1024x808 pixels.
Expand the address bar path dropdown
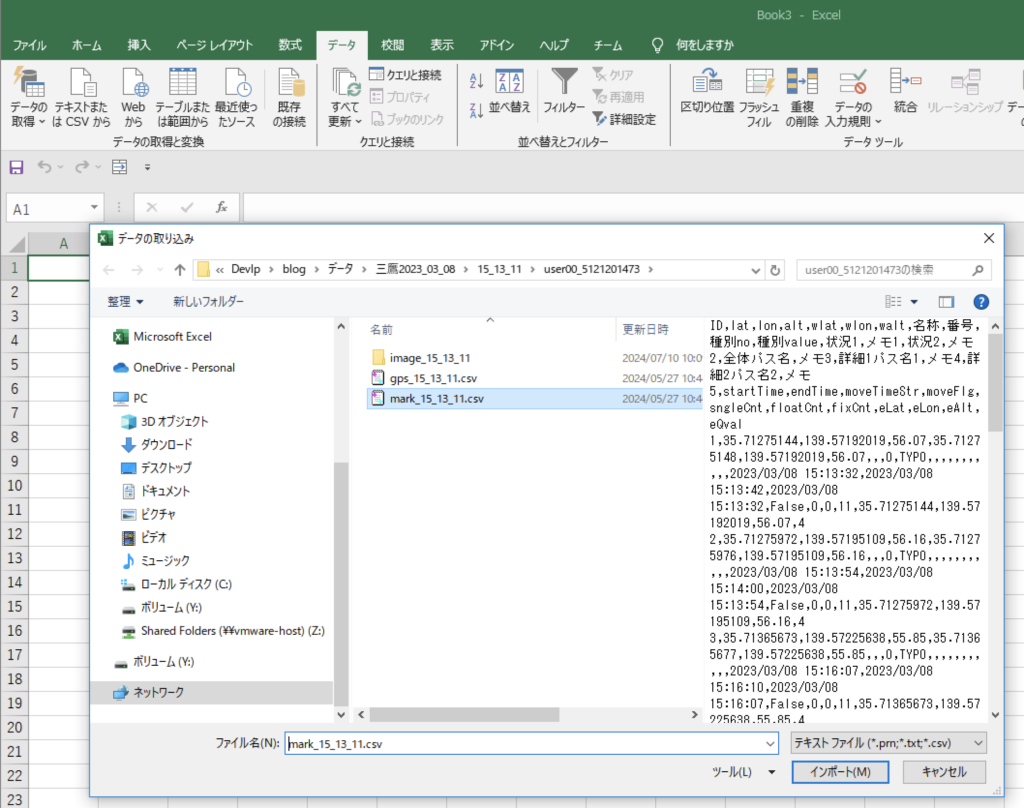(x=756, y=270)
